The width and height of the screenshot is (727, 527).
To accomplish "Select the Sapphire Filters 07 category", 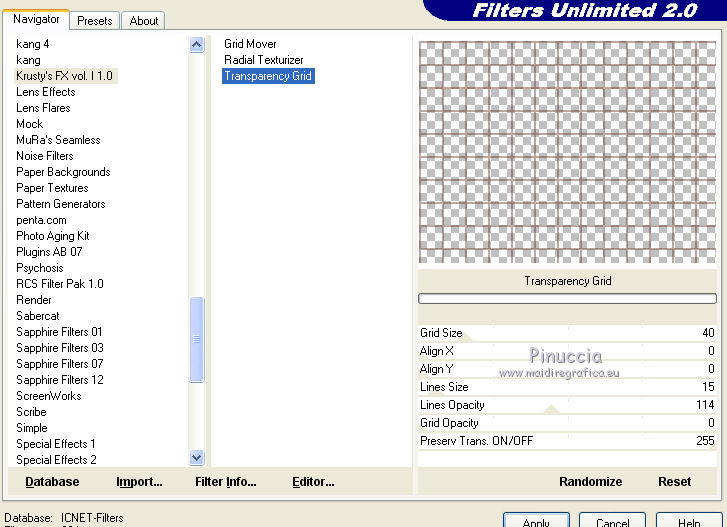I will (59, 364).
